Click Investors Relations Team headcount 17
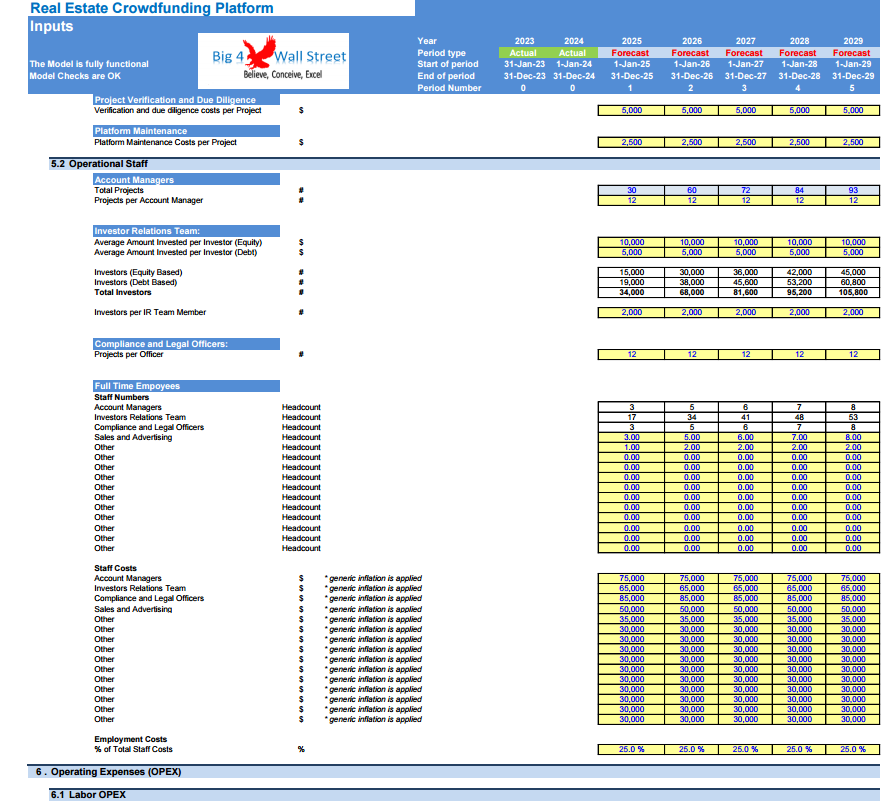Viewport: 895px width, 808px height. (x=631, y=418)
